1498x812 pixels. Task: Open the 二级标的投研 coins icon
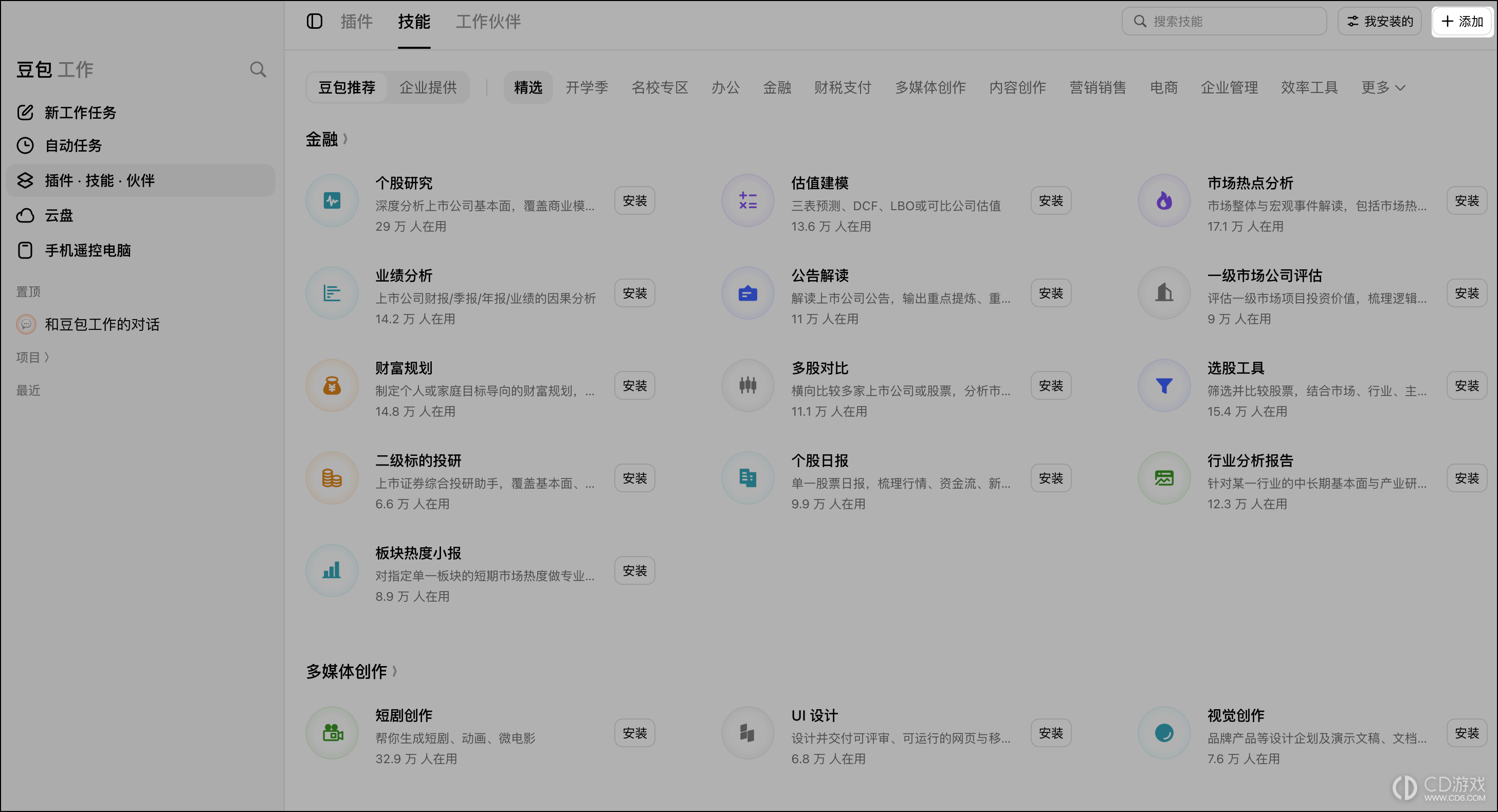pyautogui.click(x=332, y=478)
